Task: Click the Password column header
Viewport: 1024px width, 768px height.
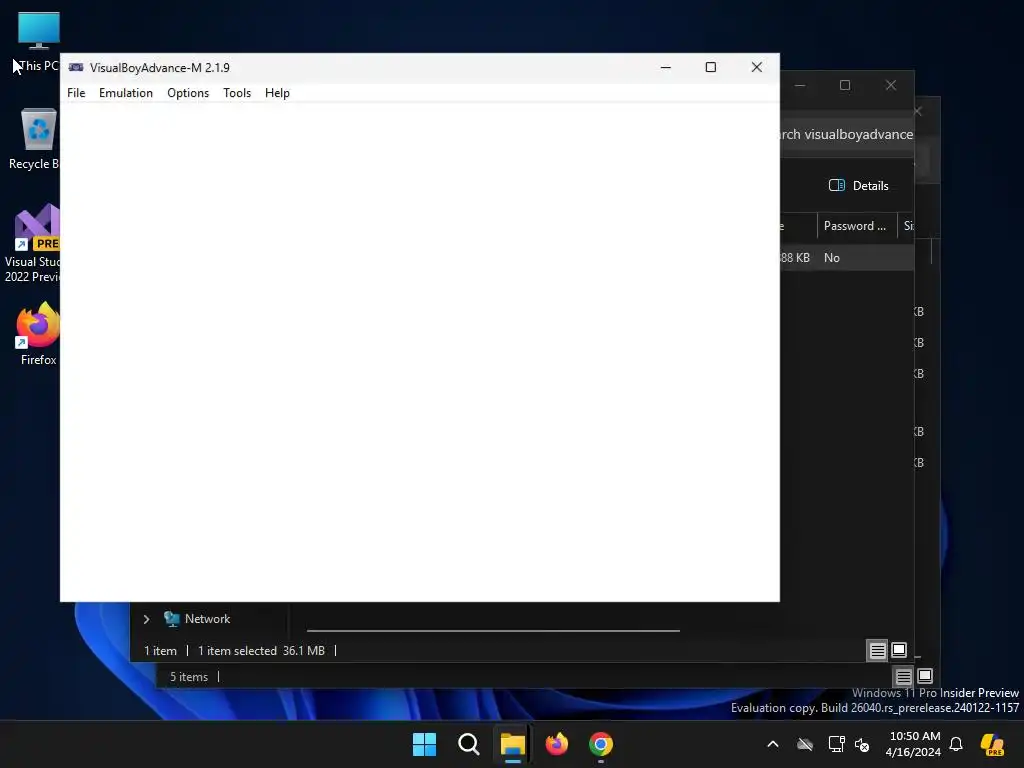Action: (x=856, y=226)
